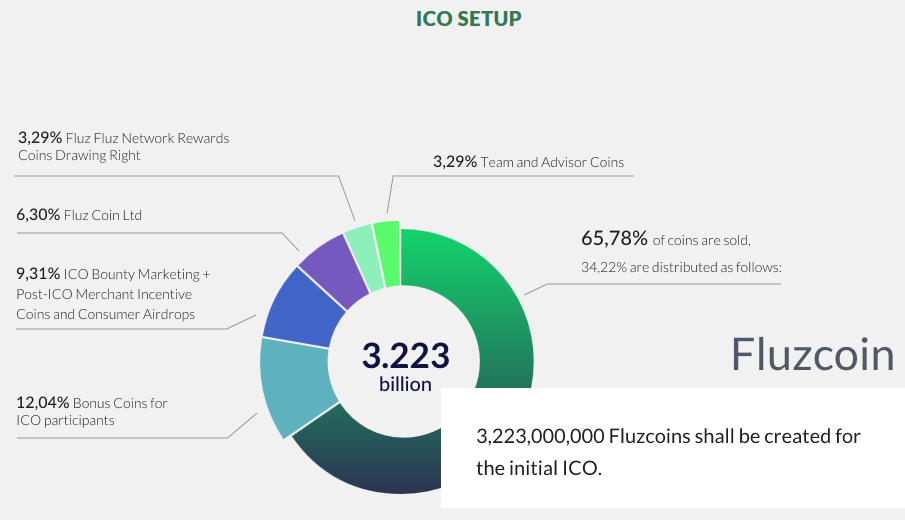905x520 pixels.
Task: Click the 34,22% are distributed text line
Action: click(681, 267)
